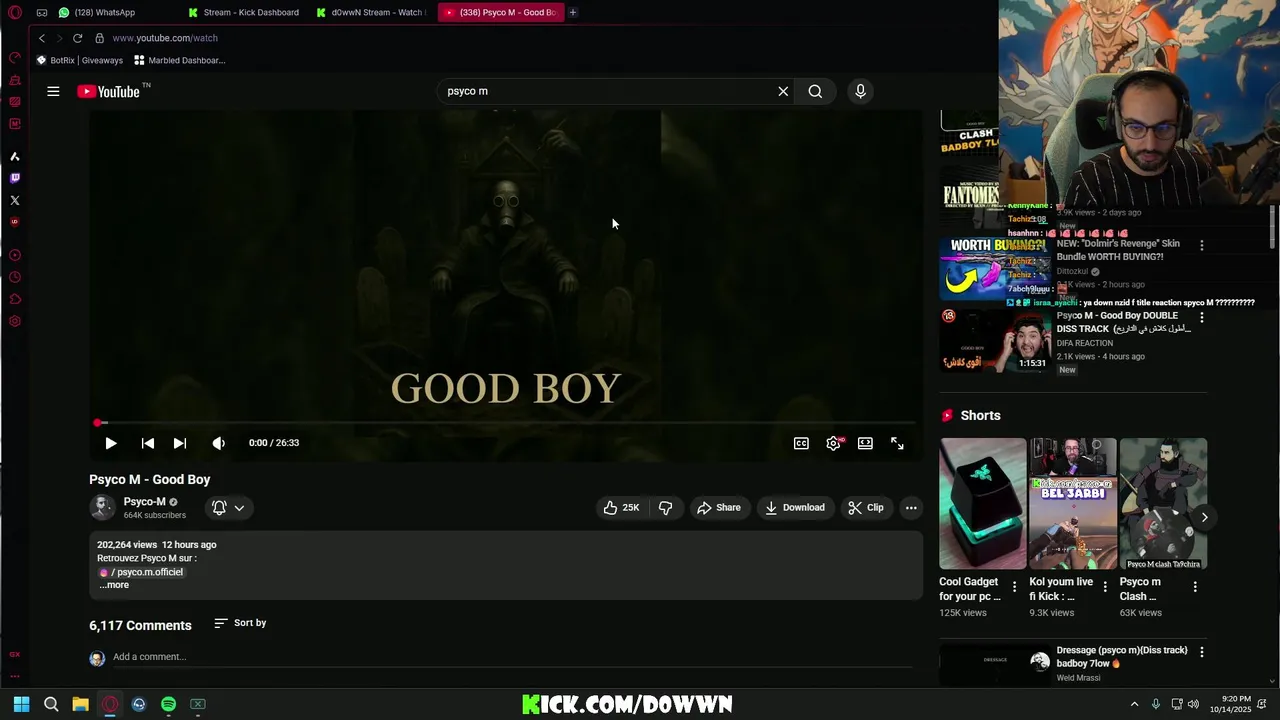
Task: Select the Psyco M - Good Boy tab
Action: click(500, 12)
